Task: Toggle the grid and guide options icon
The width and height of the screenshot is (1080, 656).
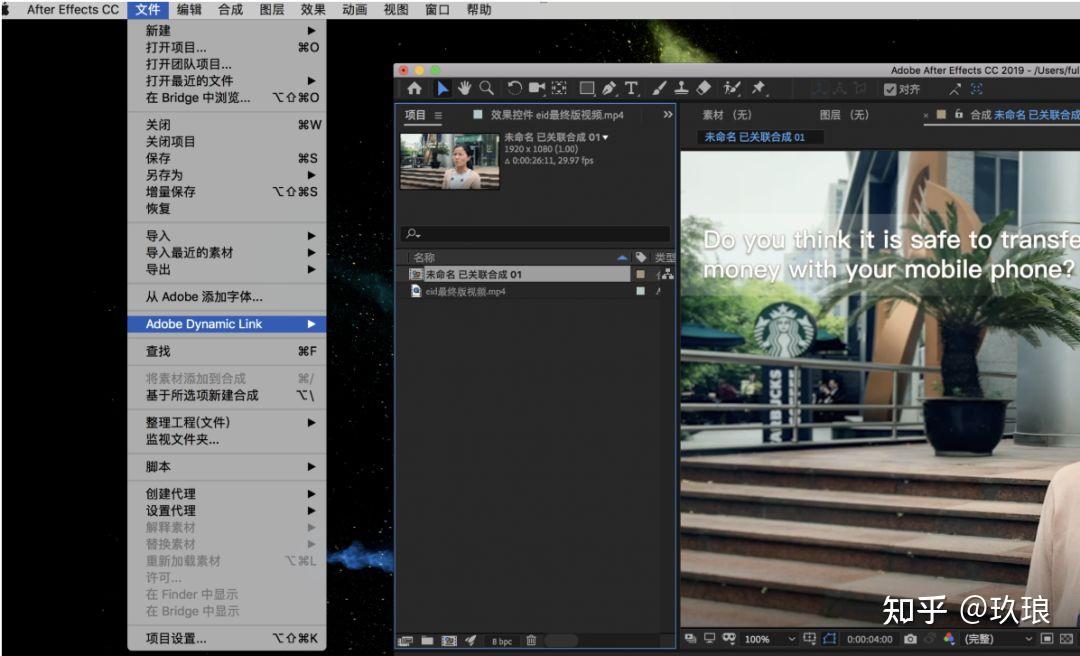Action: (810, 639)
